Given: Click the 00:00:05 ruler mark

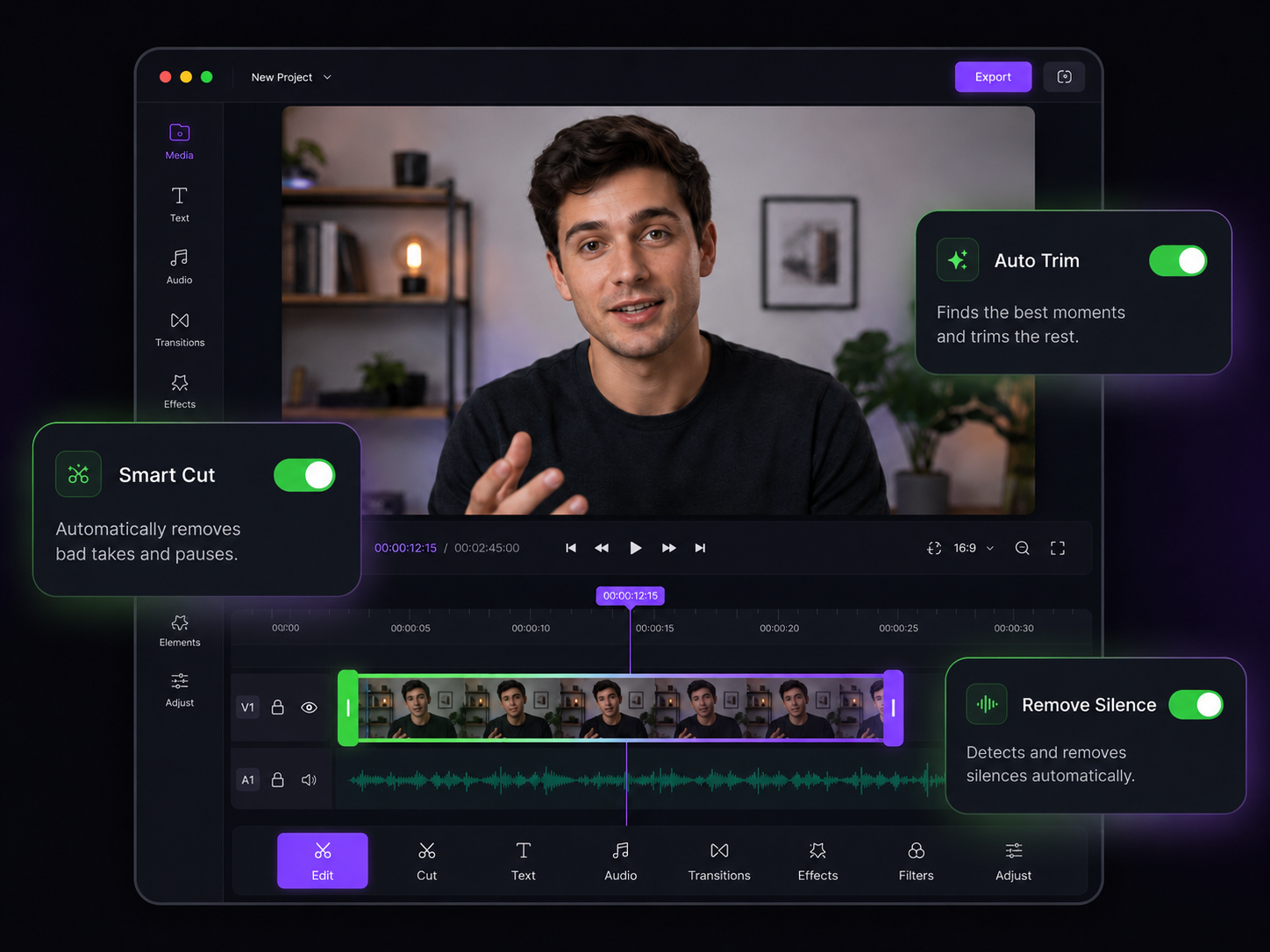Looking at the screenshot, I should [x=410, y=629].
